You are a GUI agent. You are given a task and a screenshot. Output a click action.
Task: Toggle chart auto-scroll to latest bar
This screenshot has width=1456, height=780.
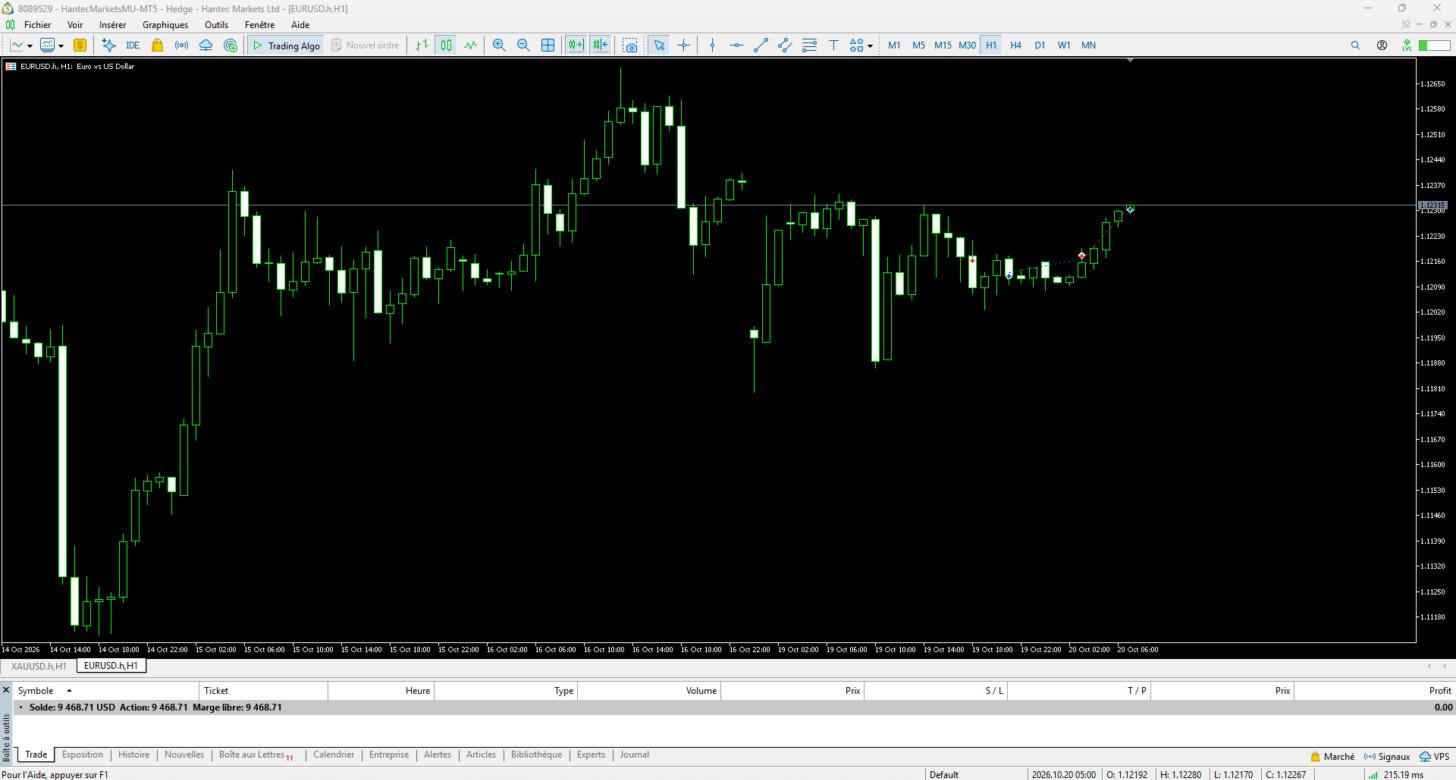click(x=575, y=45)
